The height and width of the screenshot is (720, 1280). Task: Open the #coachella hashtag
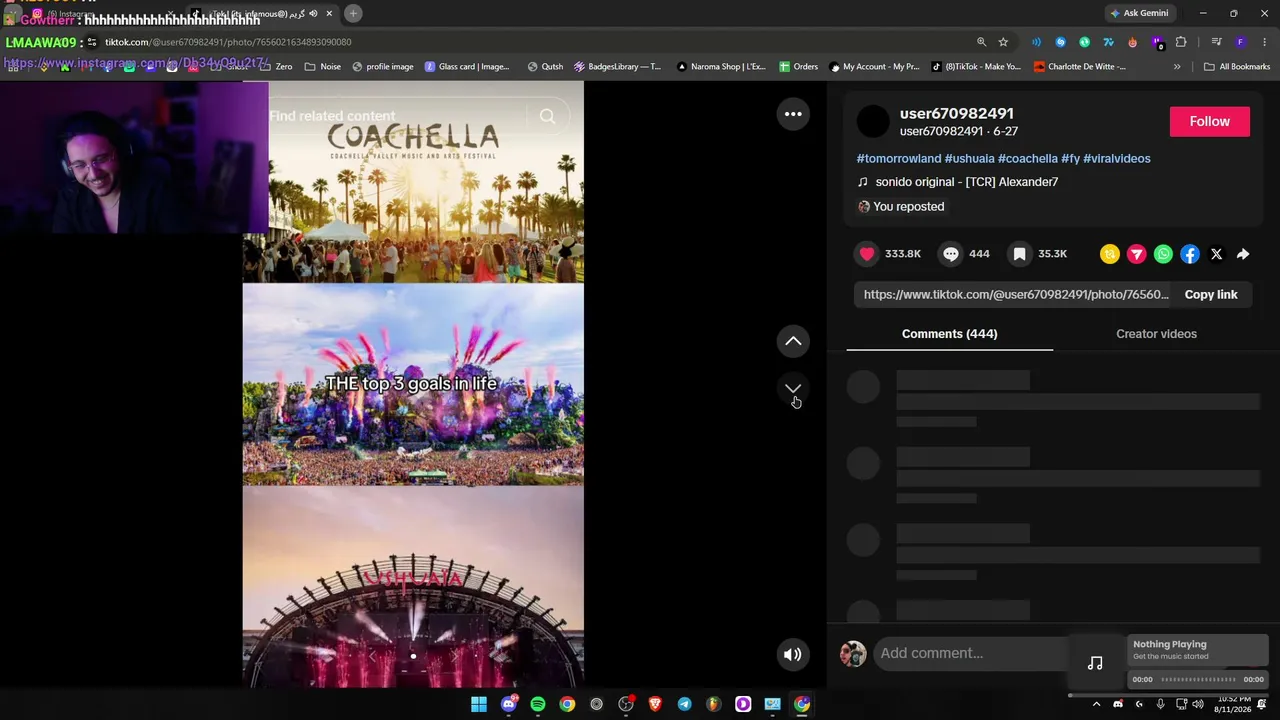tap(1028, 158)
